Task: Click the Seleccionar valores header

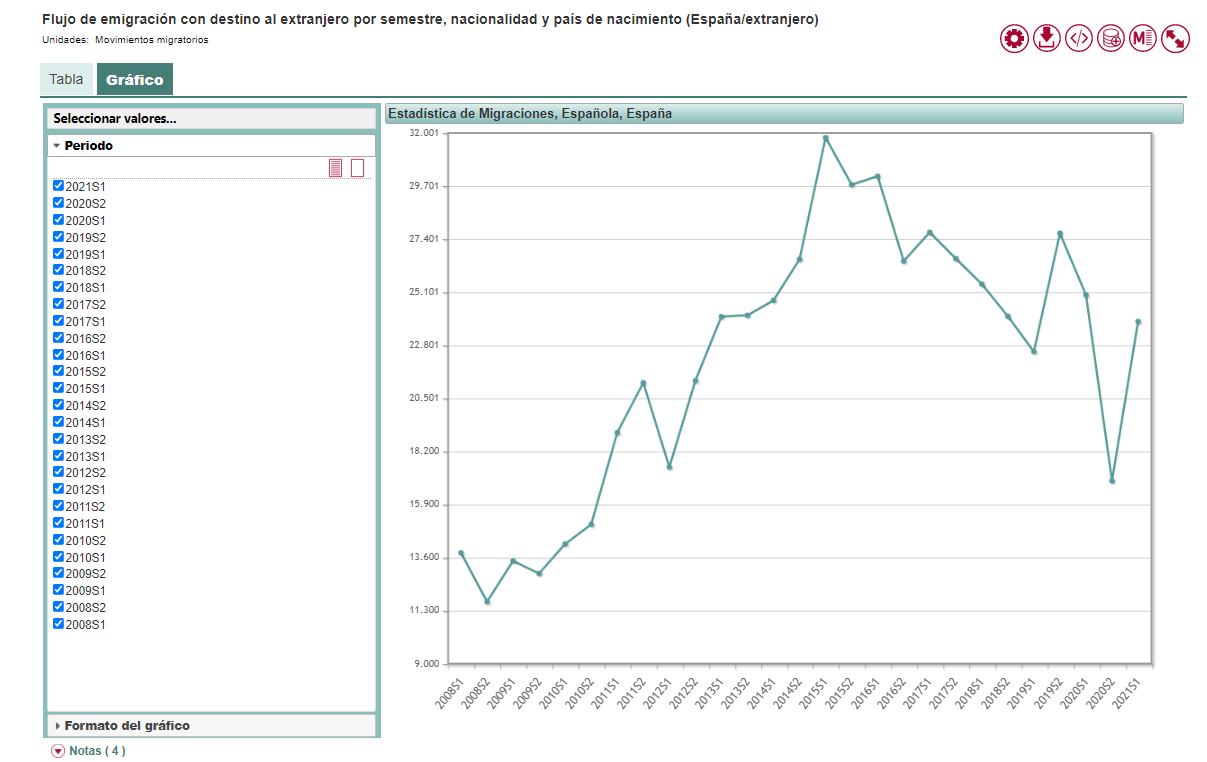Action: pyautogui.click(x=115, y=118)
